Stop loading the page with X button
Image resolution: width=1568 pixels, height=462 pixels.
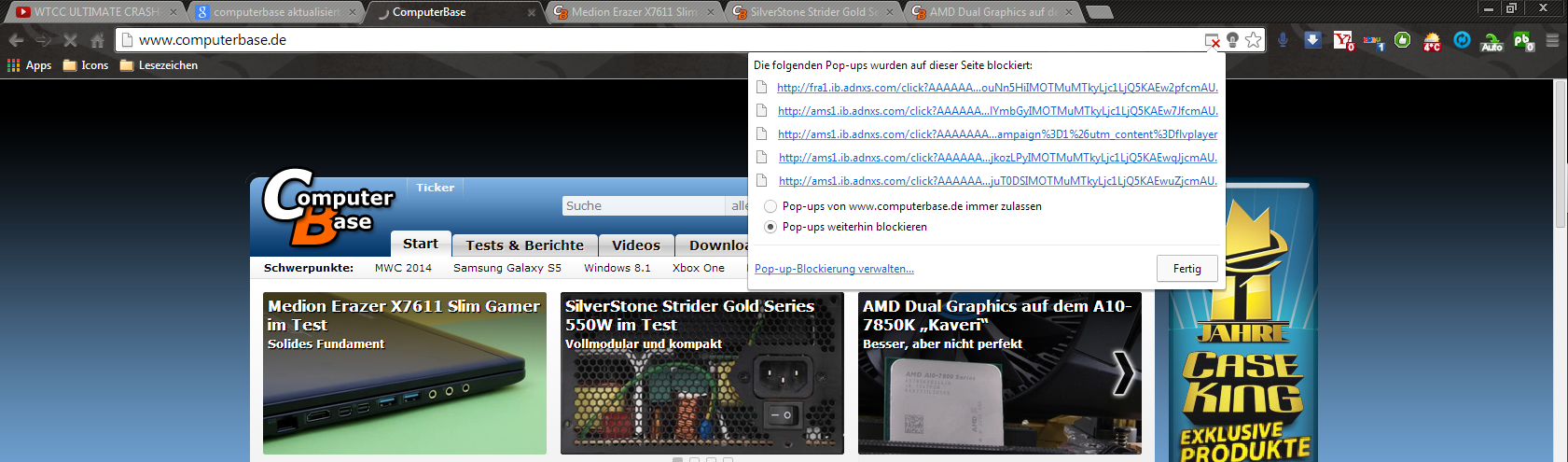click(70, 40)
